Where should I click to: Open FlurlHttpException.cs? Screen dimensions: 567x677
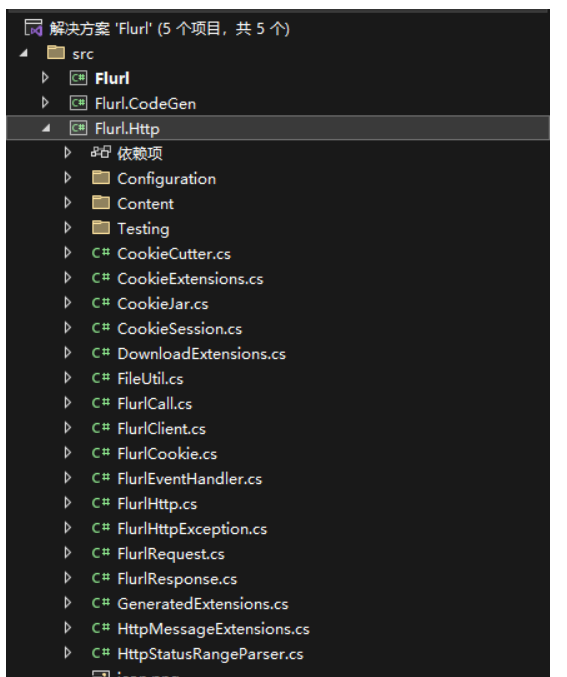tap(192, 529)
